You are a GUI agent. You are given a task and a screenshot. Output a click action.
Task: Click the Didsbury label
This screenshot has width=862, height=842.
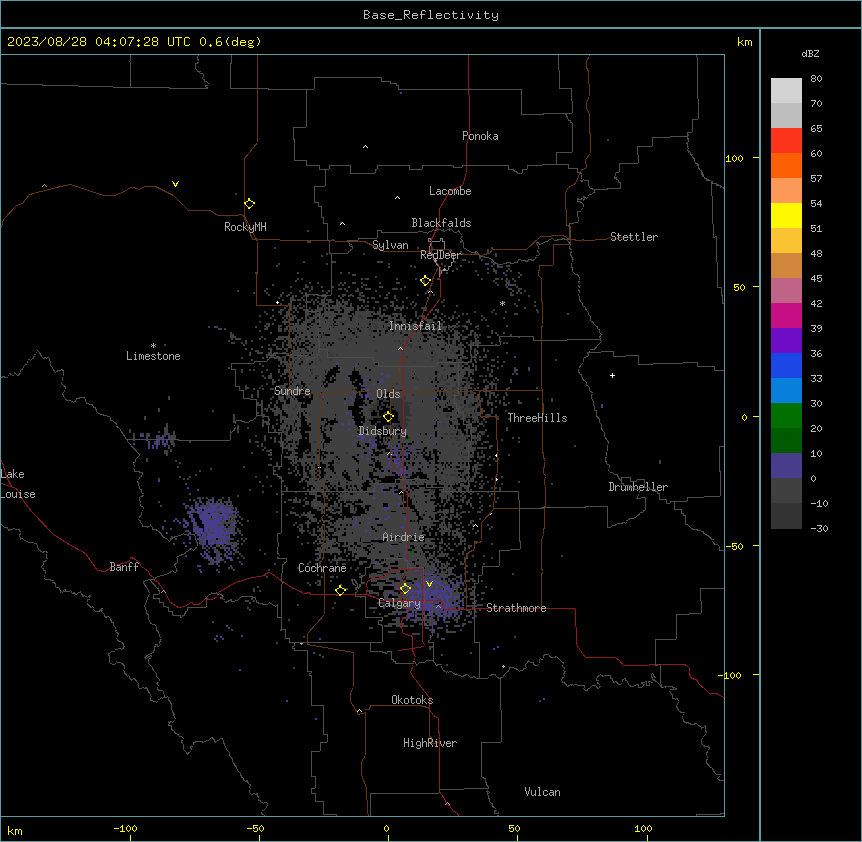point(383,431)
